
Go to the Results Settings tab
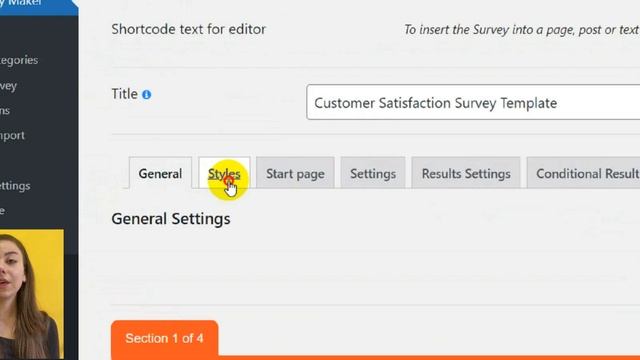pyautogui.click(x=466, y=173)
